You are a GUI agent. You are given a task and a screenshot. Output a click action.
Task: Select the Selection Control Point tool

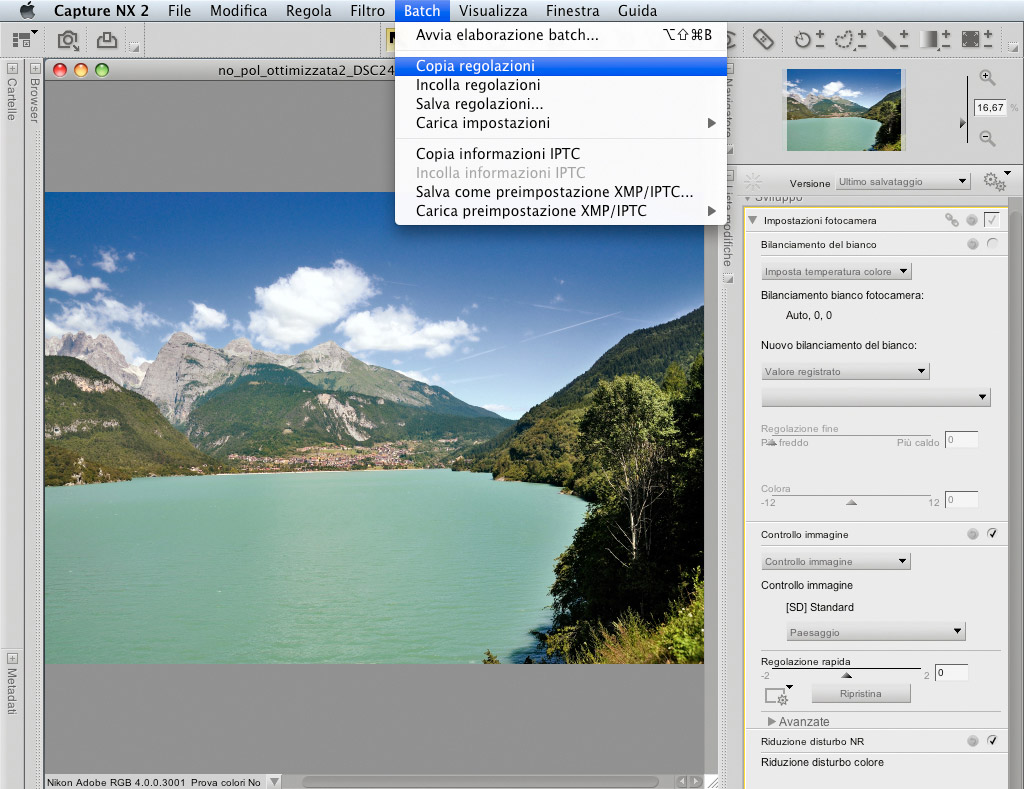[808, 40]
